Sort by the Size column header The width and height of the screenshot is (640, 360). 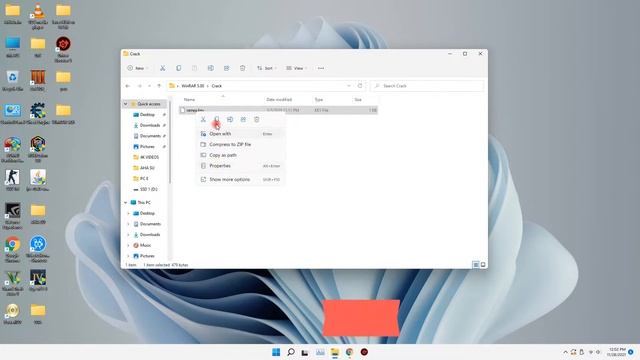(358, 100)
